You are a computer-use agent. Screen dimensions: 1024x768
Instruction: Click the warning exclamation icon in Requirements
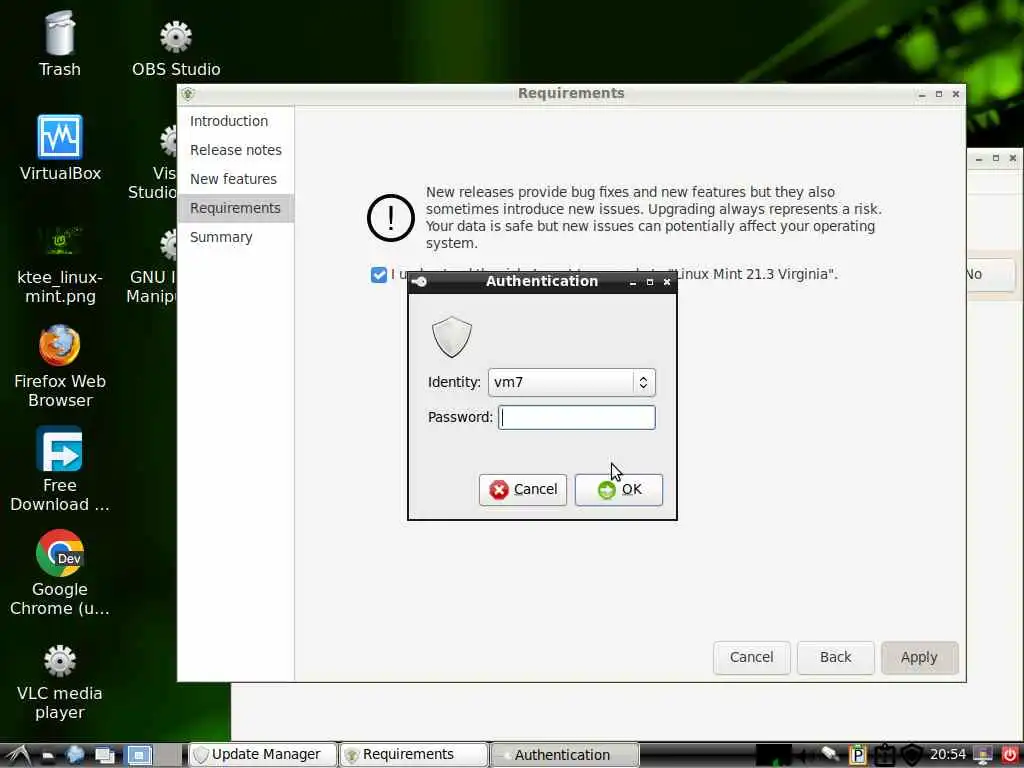(391, 217)
